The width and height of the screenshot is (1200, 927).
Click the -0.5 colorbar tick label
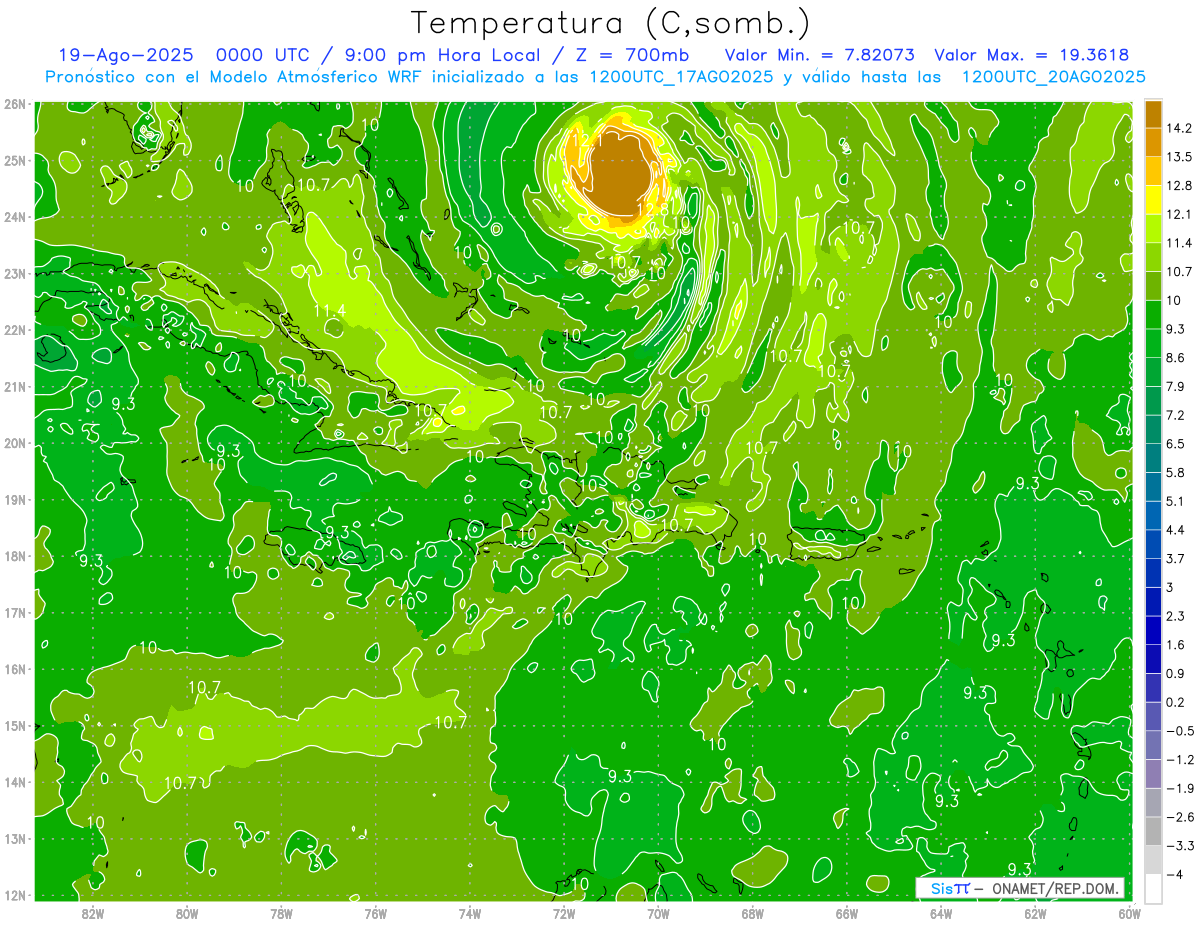[1179, 732]
